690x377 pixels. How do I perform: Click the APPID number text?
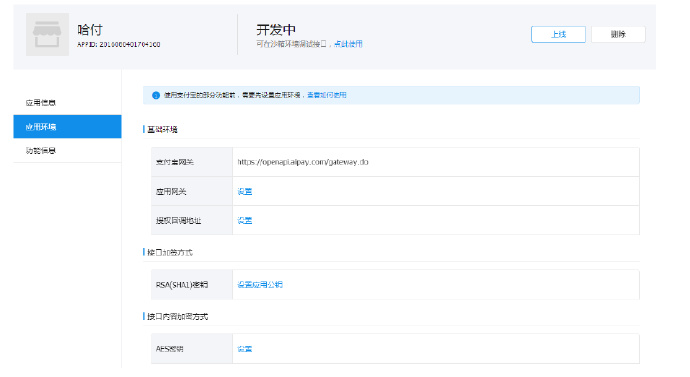click(x=119, y=44)
